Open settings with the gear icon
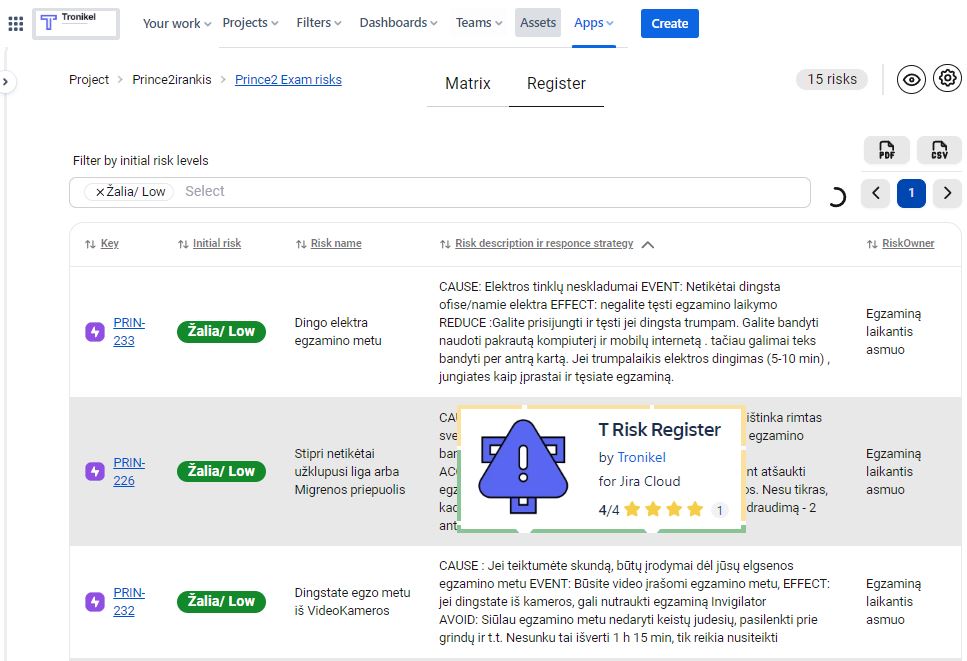This screenshot has width=967, height=661. [947, 78]
